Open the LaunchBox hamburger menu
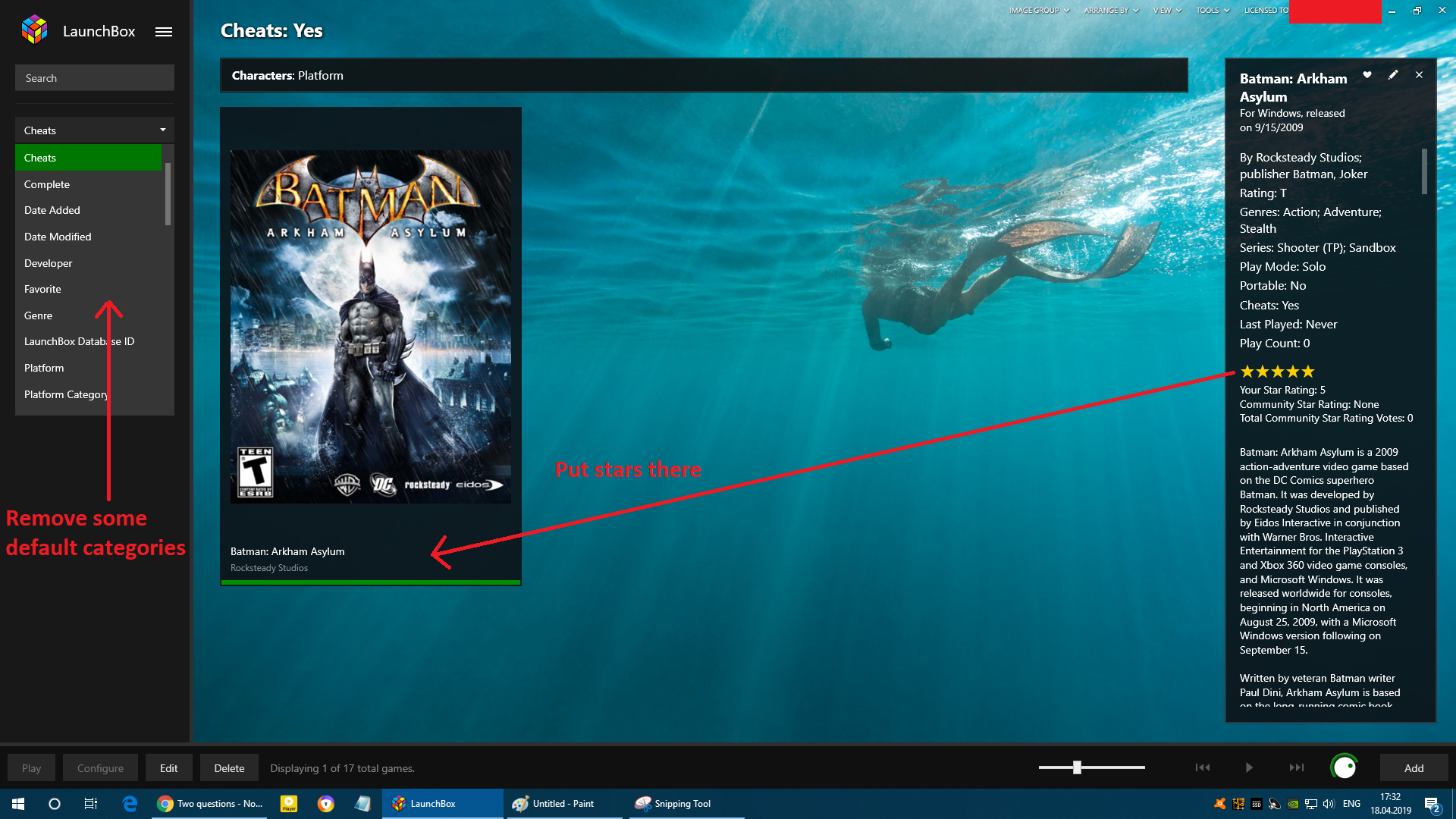The height and width of the screenshot is (819, 1456). click(x=164, y=32)
